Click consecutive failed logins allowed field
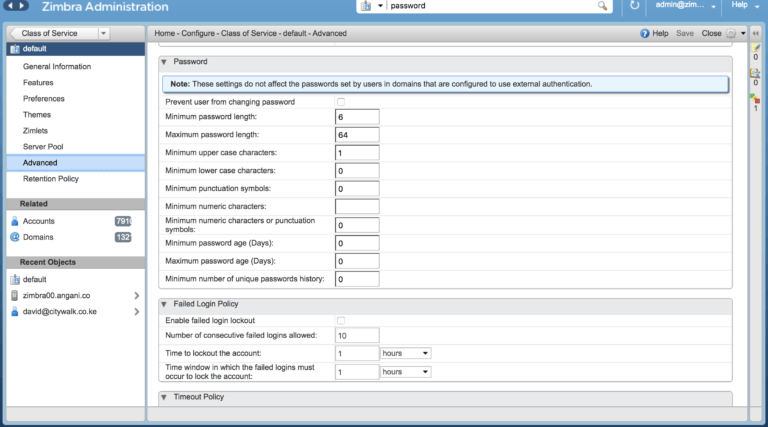This screenshot has height=427, width=768. coord(357,335)
